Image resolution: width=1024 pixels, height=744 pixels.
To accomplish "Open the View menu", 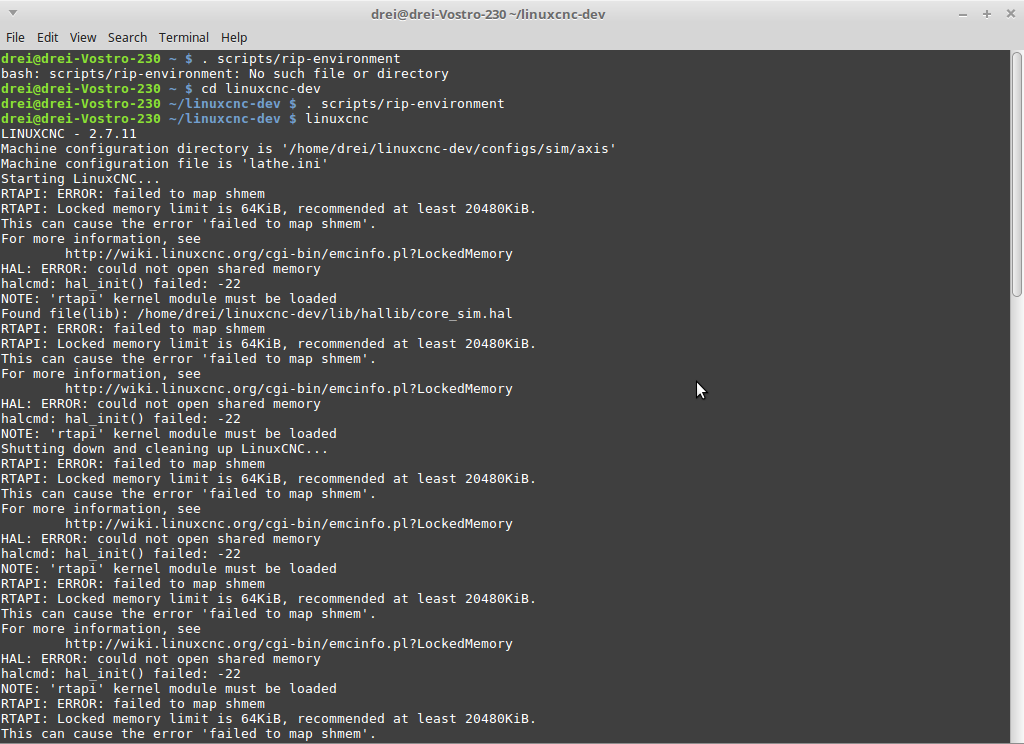I will coord(83,37).
